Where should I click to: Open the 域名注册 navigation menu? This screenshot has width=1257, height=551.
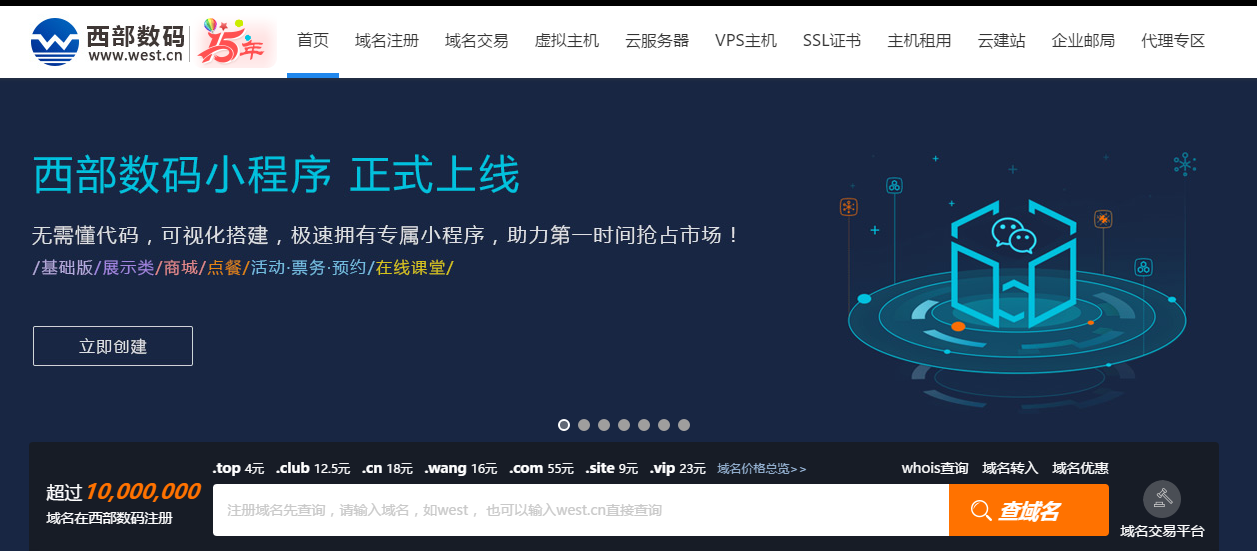pos(387,41)
